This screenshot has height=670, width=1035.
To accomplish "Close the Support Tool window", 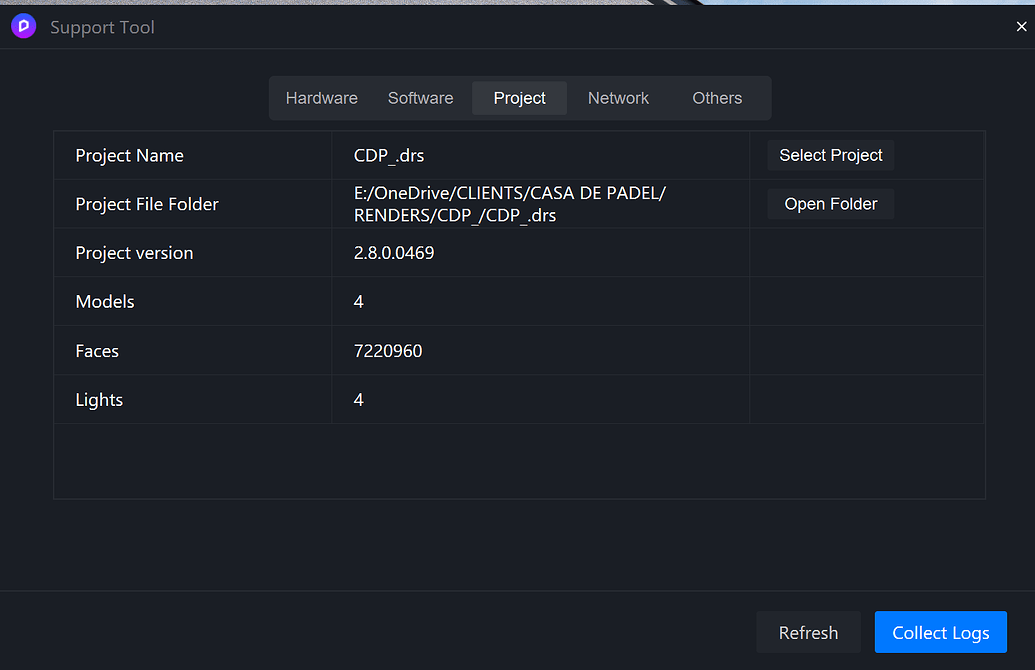I will point(1021,26).
